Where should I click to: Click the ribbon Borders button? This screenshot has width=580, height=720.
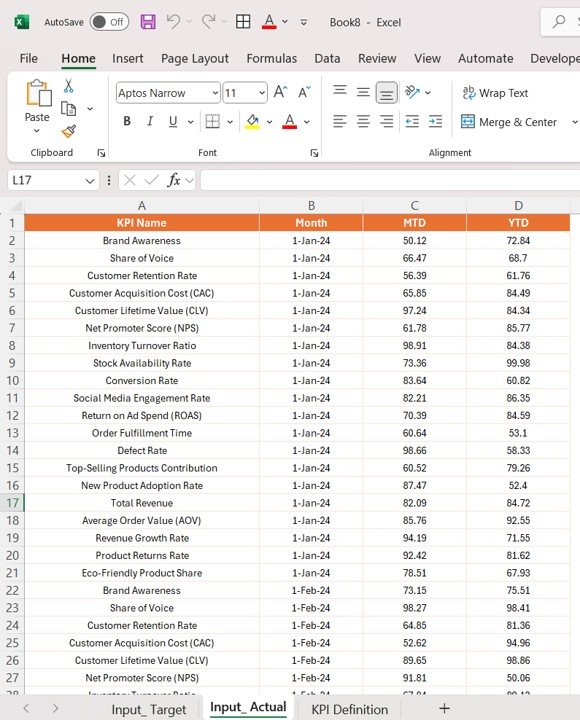213,121
